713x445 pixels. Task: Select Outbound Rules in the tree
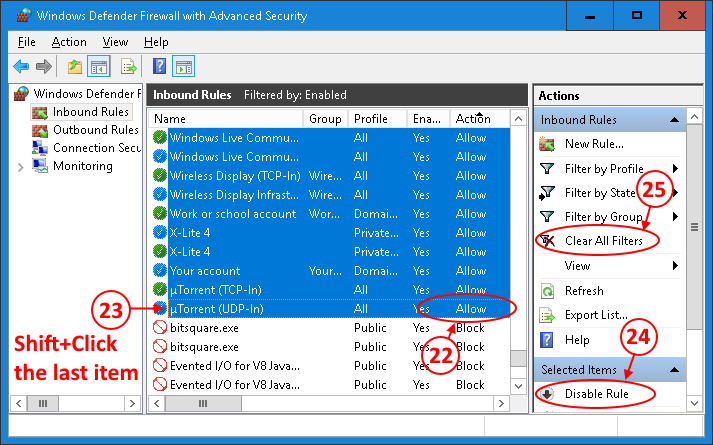pos(95,130)
